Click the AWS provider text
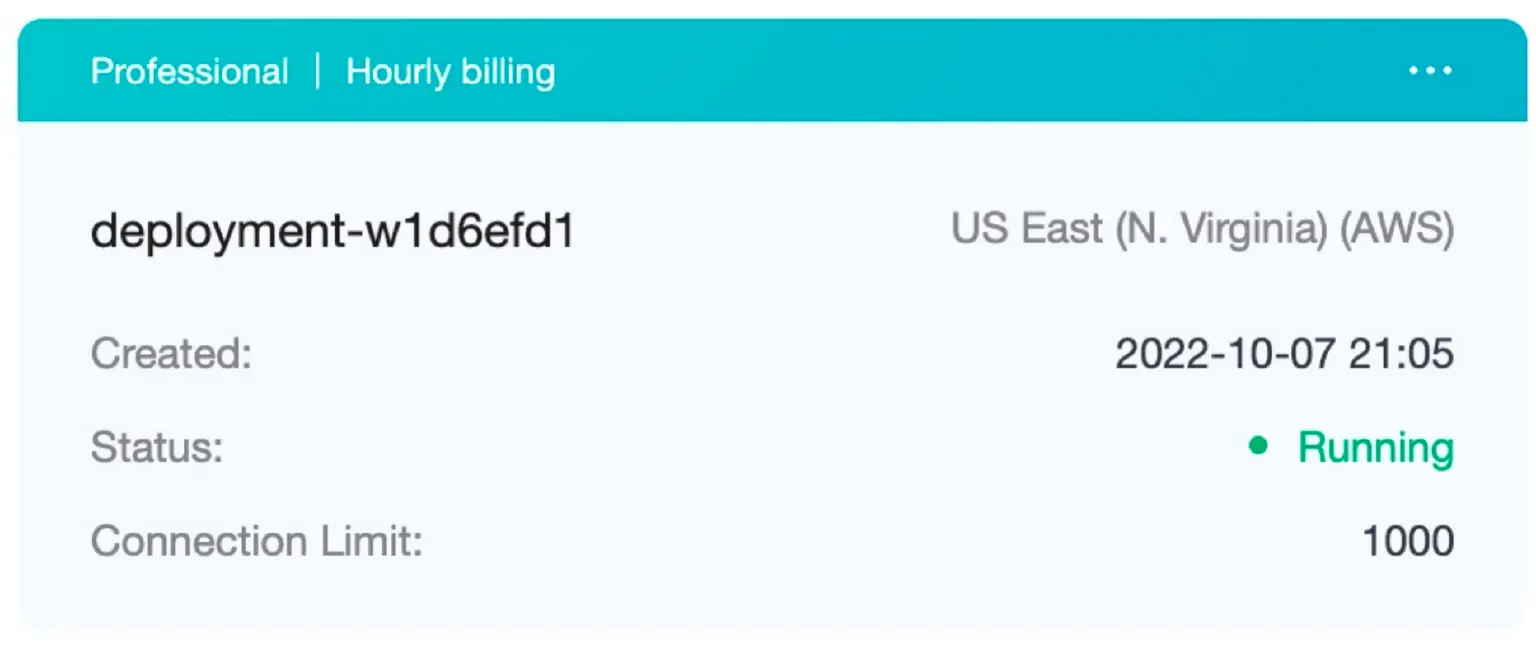Screen dimensions: 1536x658 pyautogui.click(x=1397, y=230)
